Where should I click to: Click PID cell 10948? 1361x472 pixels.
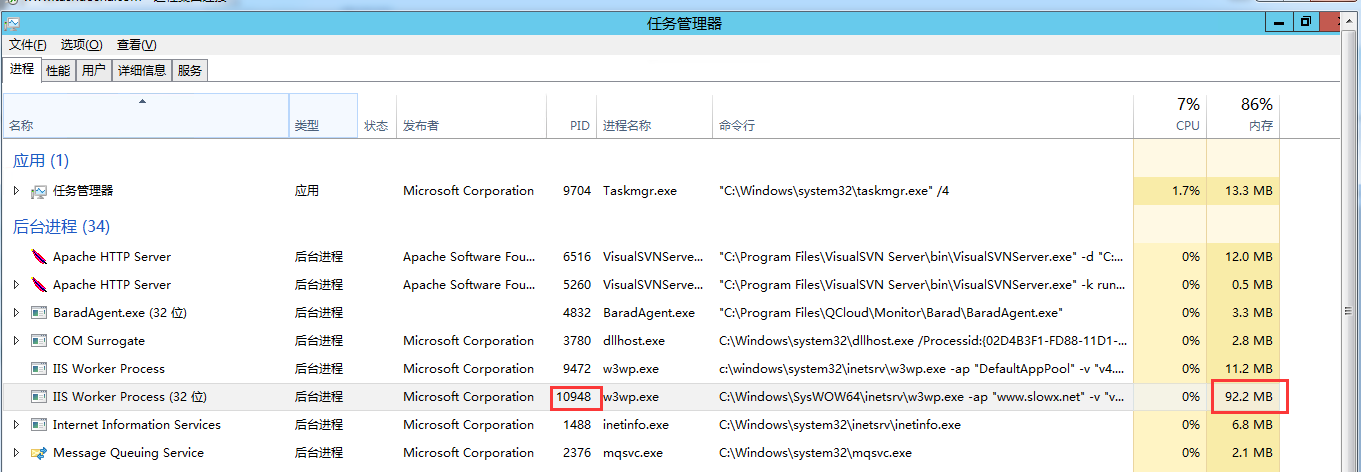pyautogui.click(x=574, y=397)
